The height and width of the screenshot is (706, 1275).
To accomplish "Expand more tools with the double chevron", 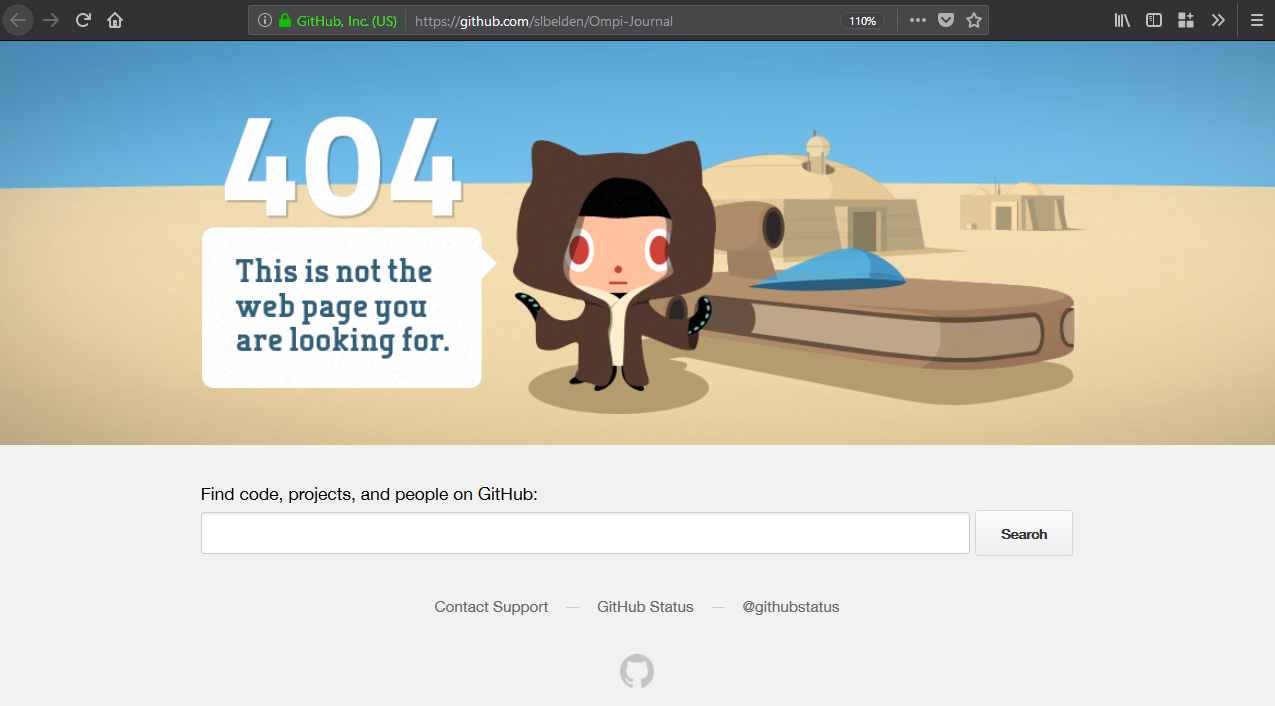I will [1218, 20].
